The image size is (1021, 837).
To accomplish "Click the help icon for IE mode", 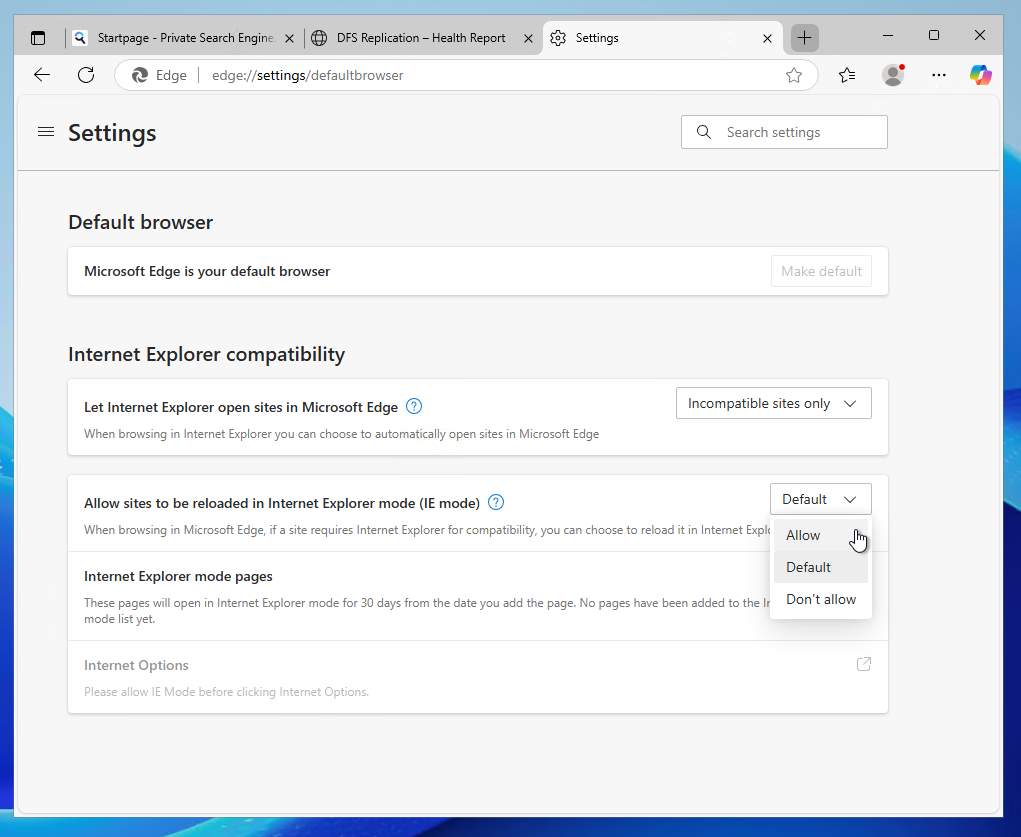I will pyautogui.click(x=496, y=502).
